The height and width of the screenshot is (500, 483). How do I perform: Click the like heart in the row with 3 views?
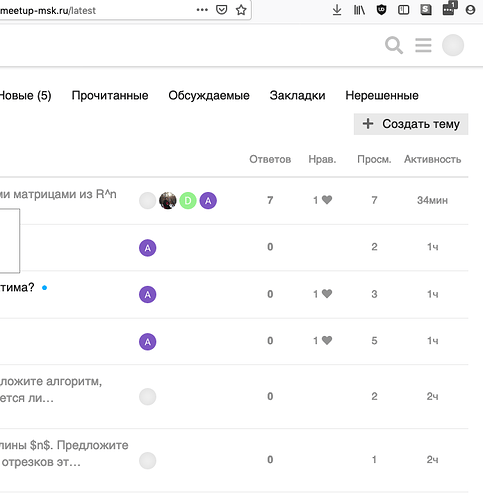[327, 294]
